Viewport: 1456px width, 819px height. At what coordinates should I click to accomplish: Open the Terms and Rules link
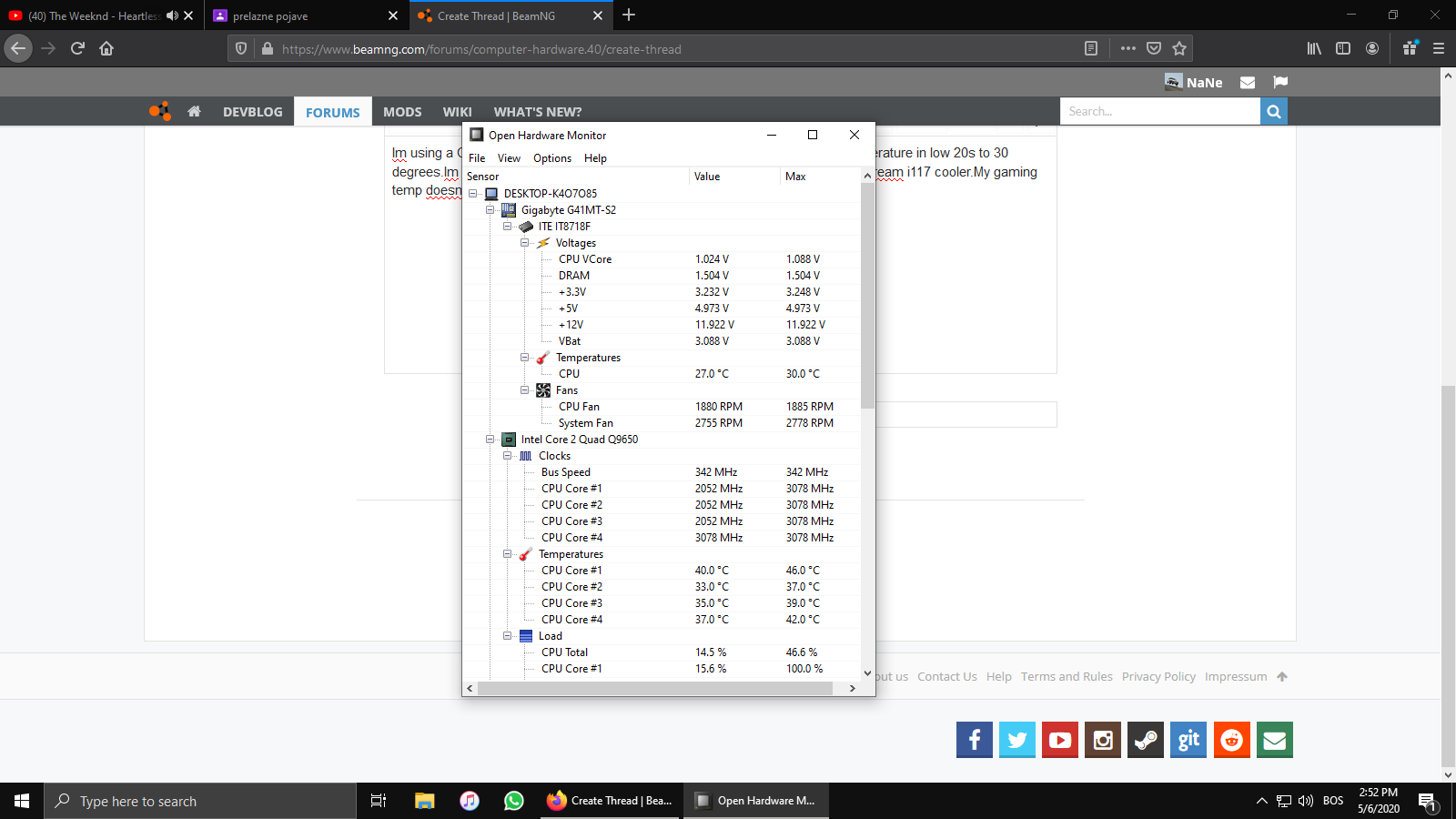pos(1067,677)
